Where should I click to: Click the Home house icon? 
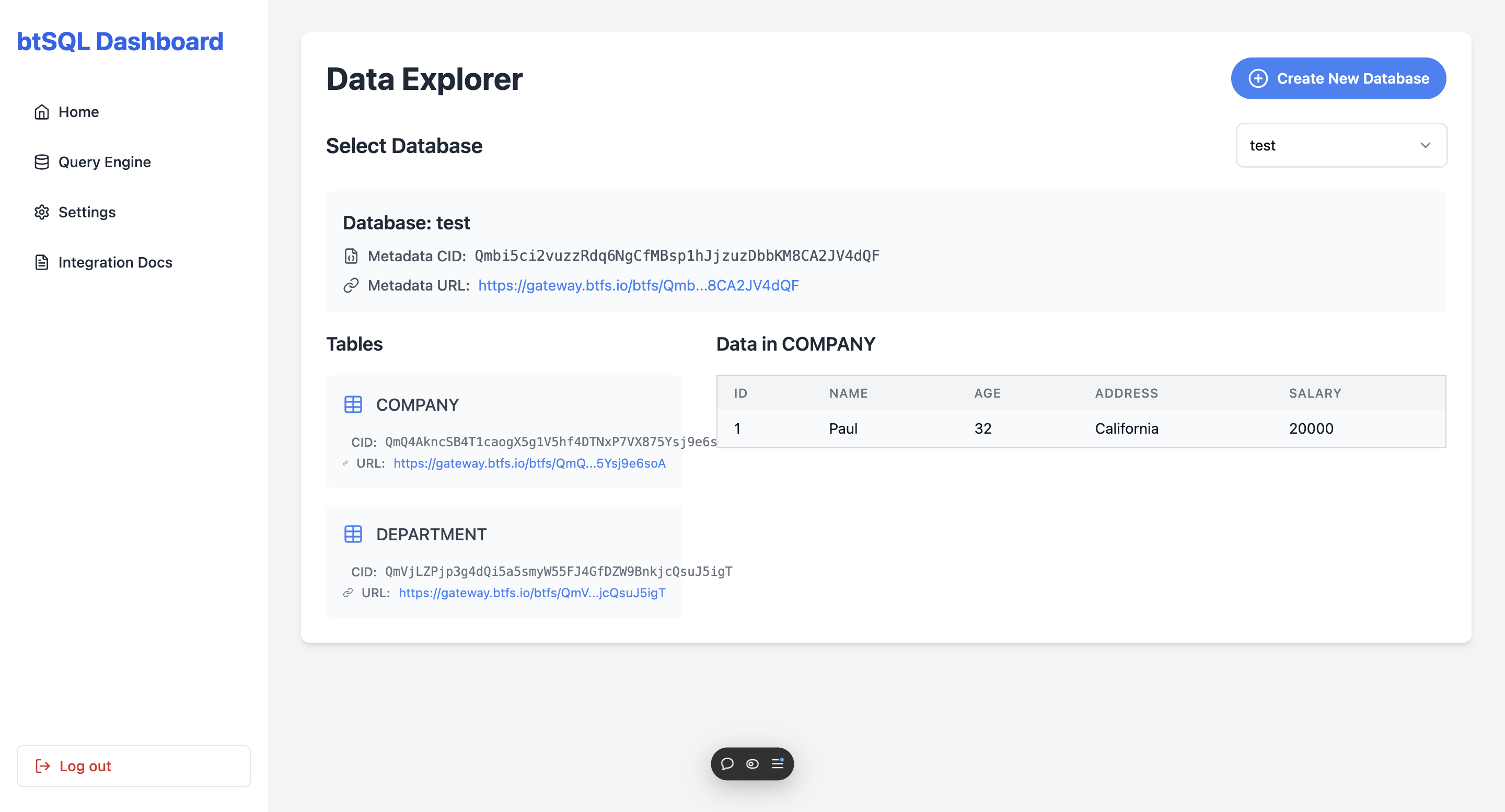pyautogui.click(x=41, y=112)
